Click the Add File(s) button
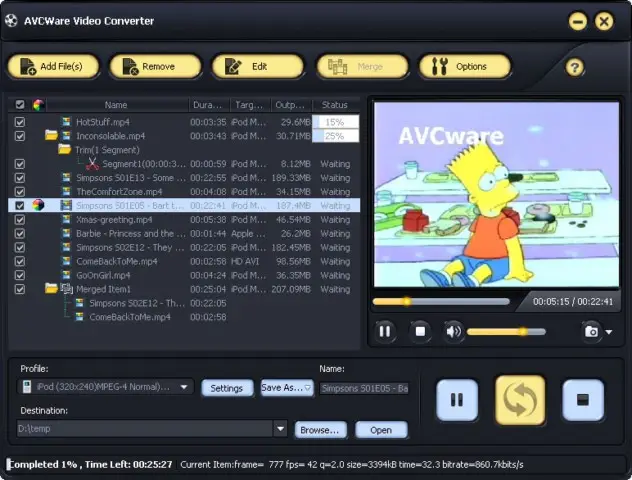632x480 pixels. point(53,66)
